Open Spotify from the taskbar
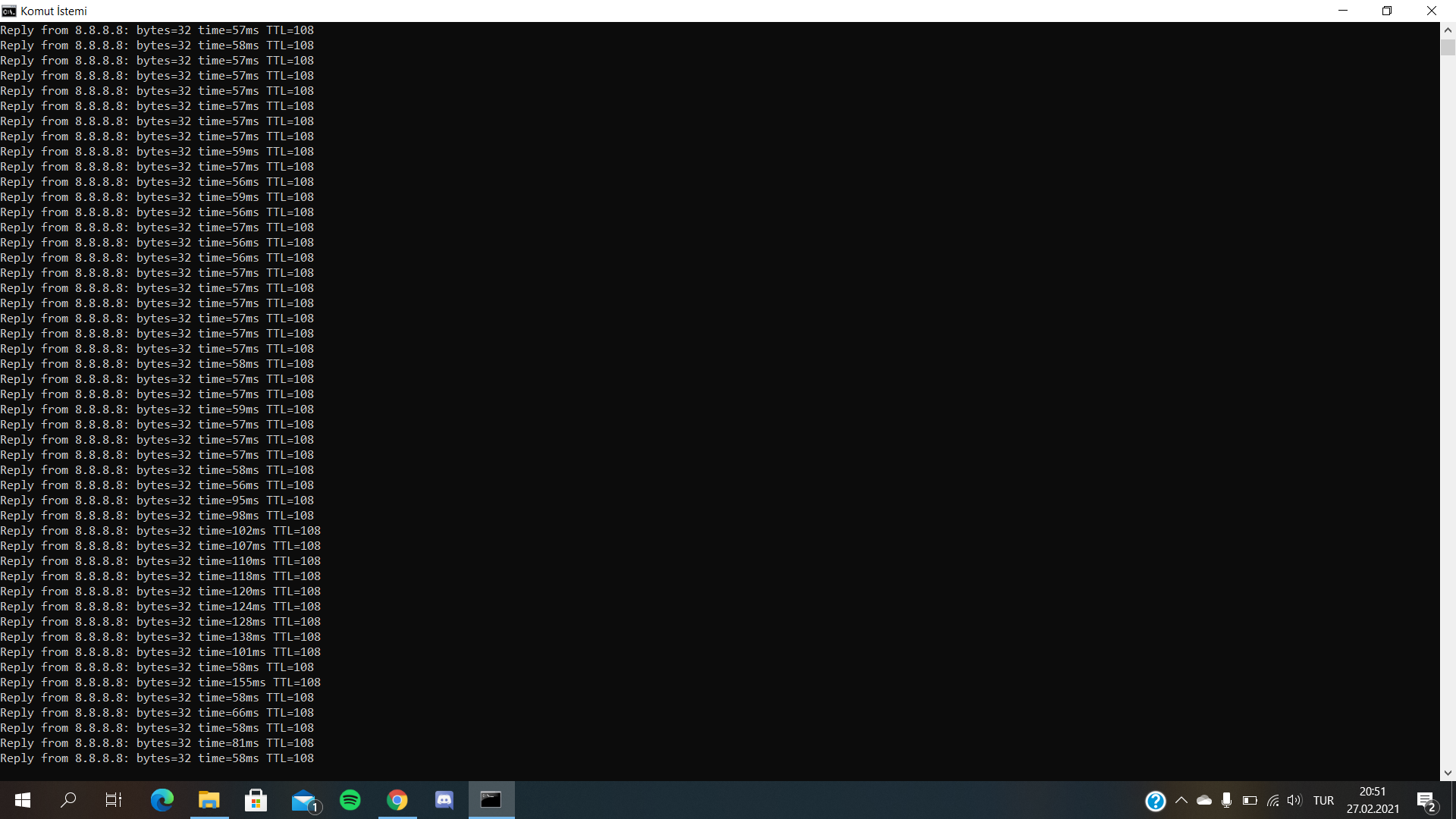Viewport: 1456px width, 819px height. tap(350, 800)
